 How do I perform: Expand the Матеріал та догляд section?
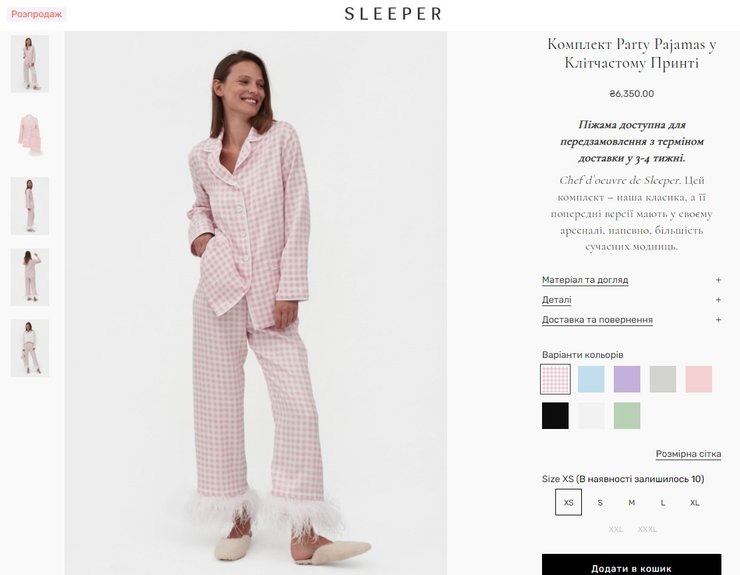click(x=585, y=280)
